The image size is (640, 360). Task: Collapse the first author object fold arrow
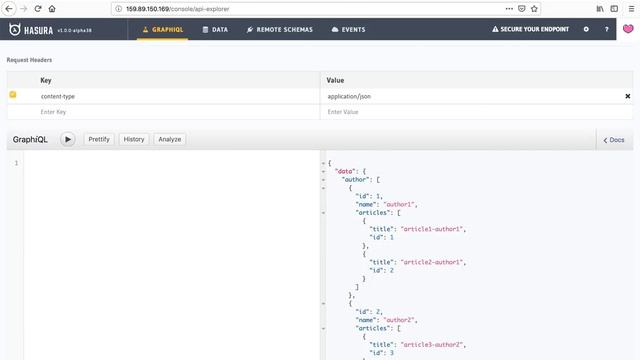point(323,188)
